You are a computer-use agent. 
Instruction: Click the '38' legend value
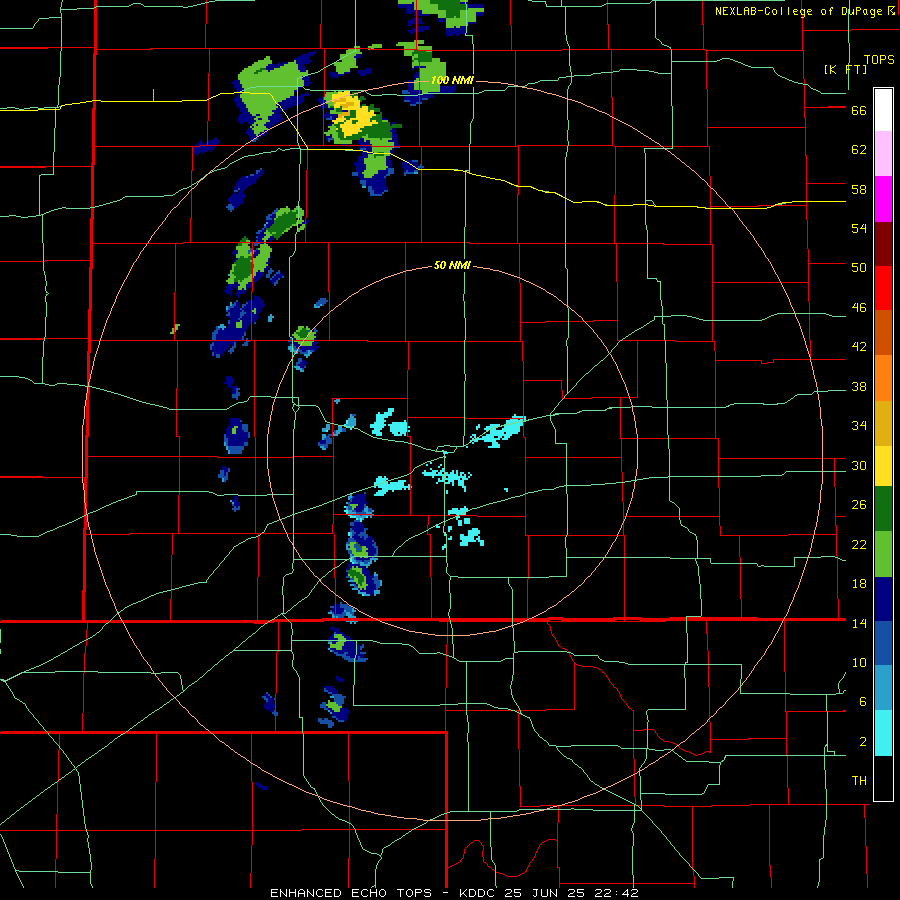[859, 387]
